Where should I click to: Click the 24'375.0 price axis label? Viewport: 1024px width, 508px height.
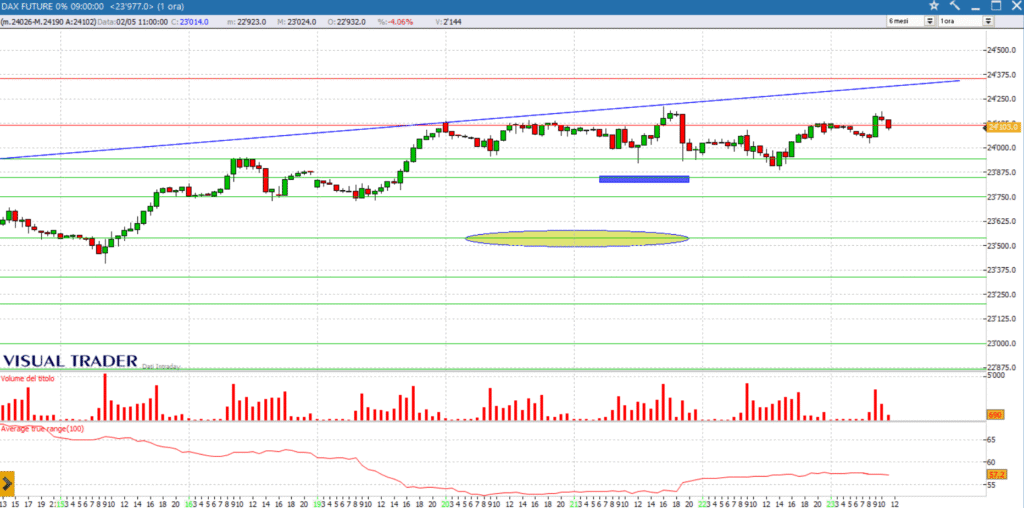pyautogui.click(x=1002, y=74)
